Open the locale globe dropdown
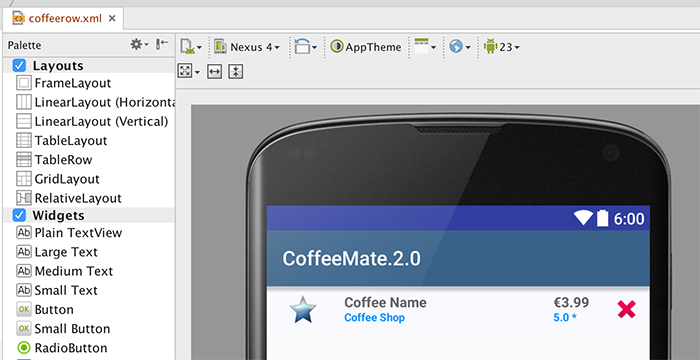This screenshot has width=700, height=360. point(460,47)
